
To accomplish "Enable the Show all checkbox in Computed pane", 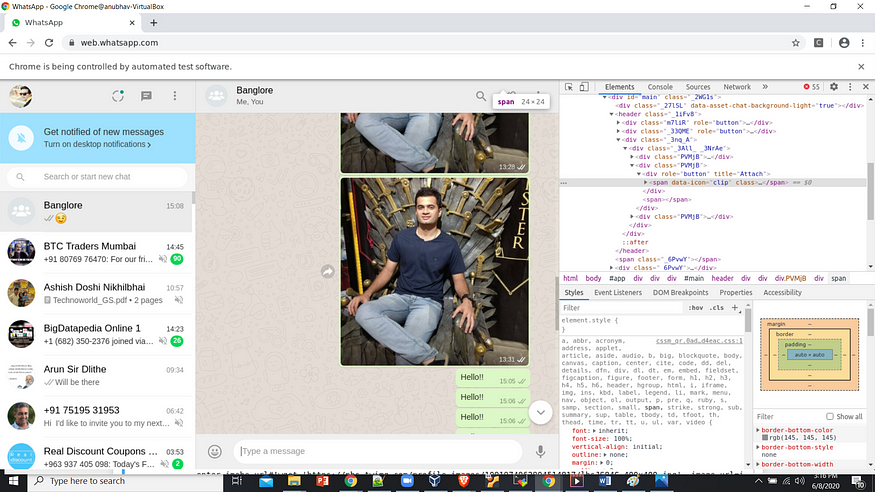I will (x=830, y=417).
